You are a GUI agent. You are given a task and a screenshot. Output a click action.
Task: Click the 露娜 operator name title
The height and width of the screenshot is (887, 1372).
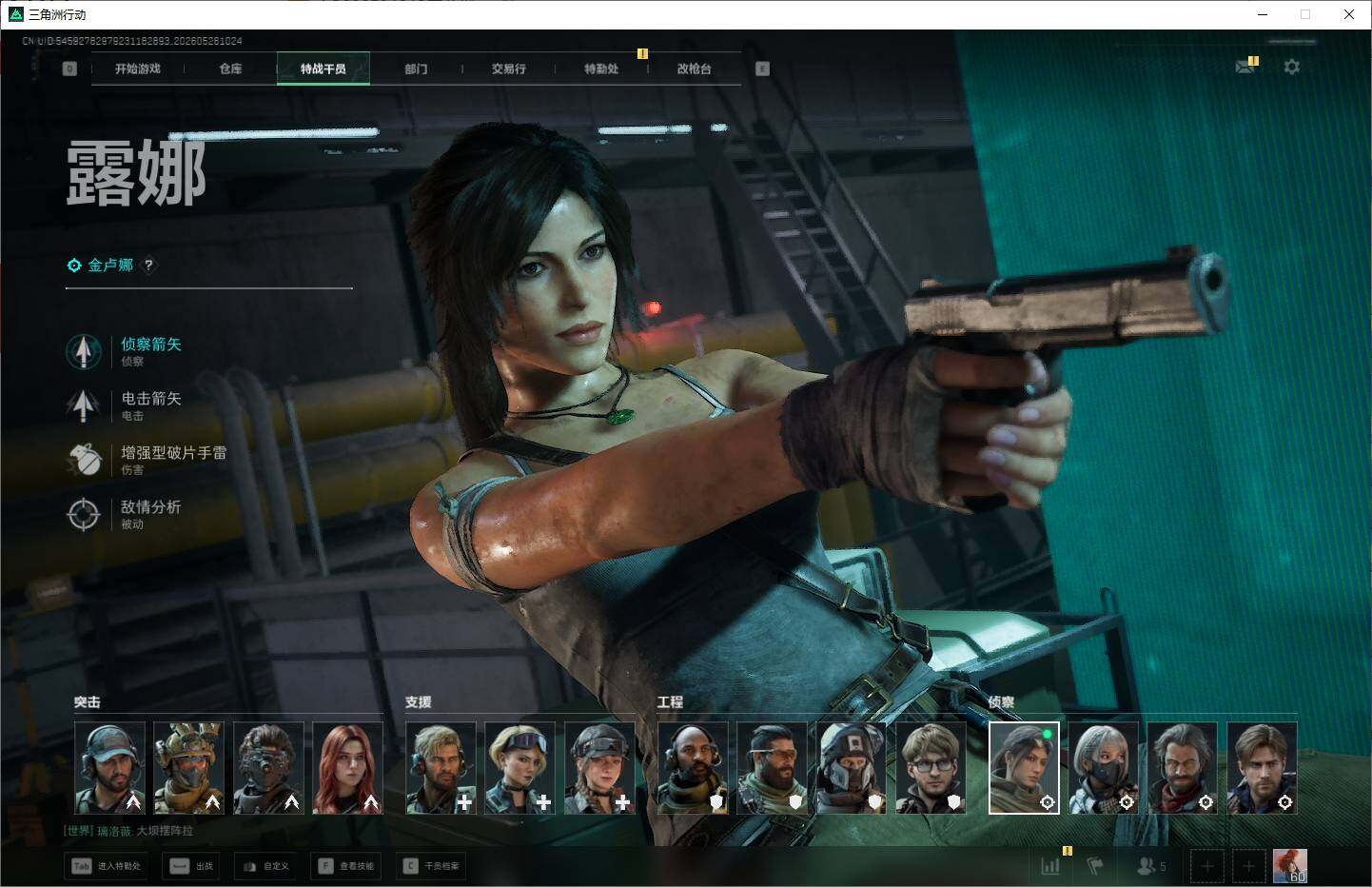coord(136,173)
